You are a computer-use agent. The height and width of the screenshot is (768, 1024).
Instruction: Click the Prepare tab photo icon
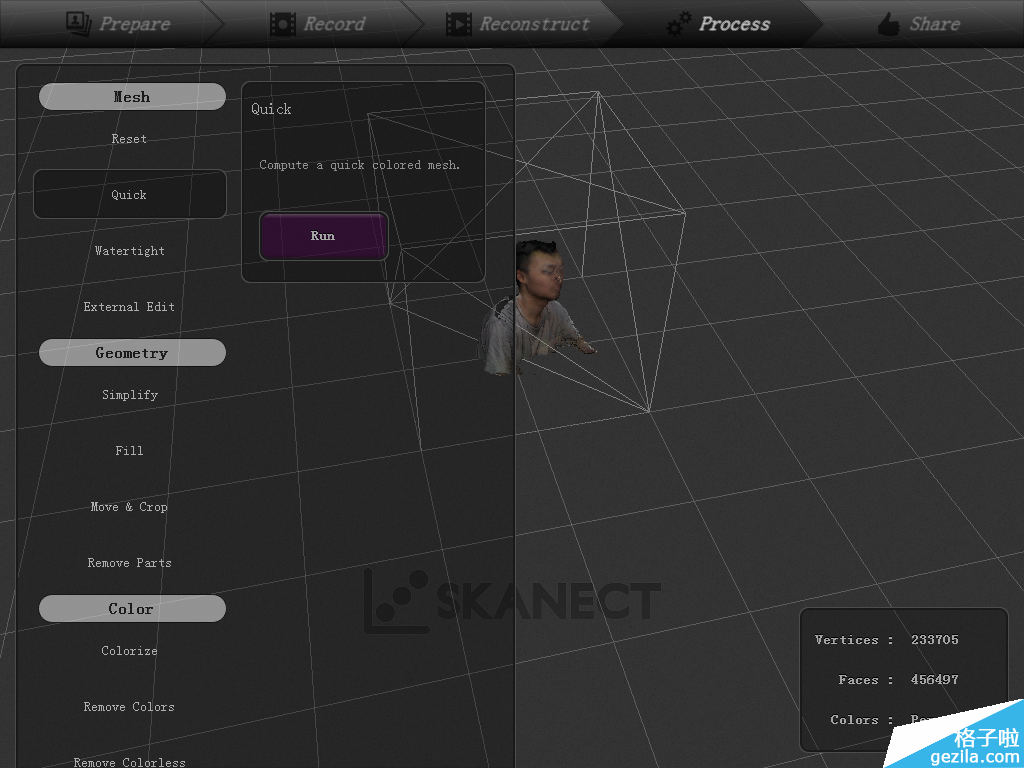tap(79, 23)
